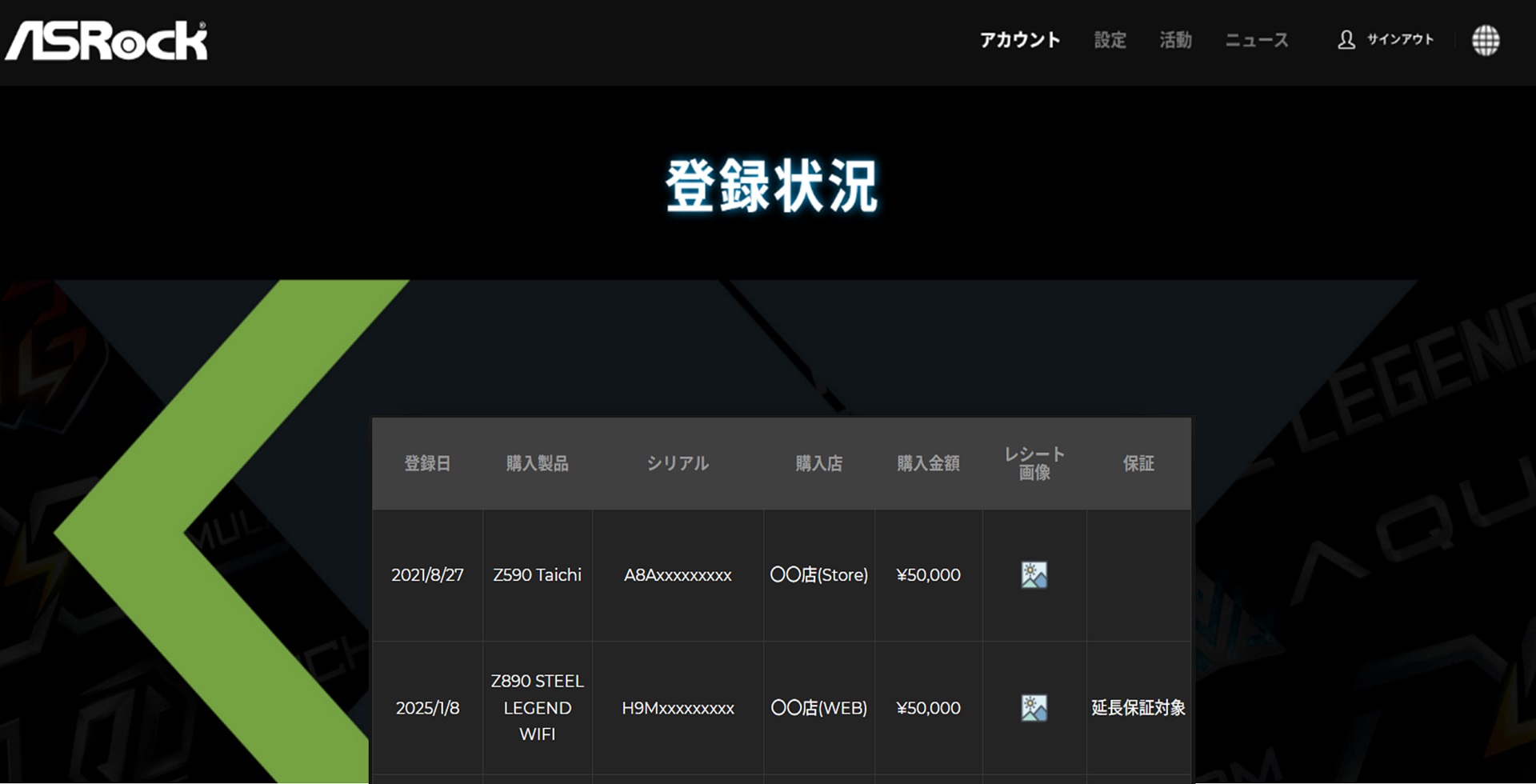This screenshot has width=1536, height=784.
Task: Open receipt image for Z890 STEEL LEGEND
Action: [x=1034, y=707]
